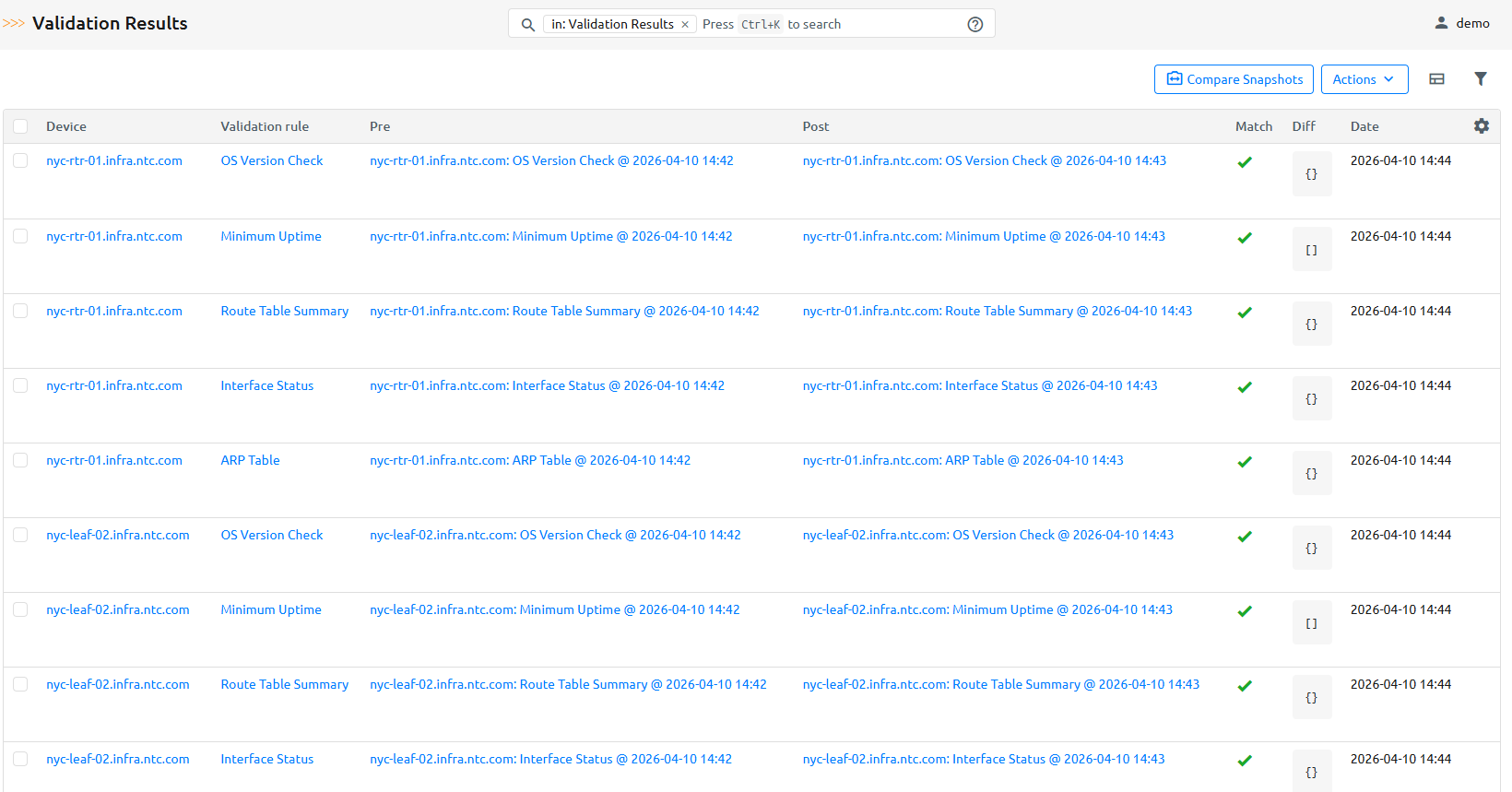Open the table view layout icon
1512x792 pixels.
1436,79
